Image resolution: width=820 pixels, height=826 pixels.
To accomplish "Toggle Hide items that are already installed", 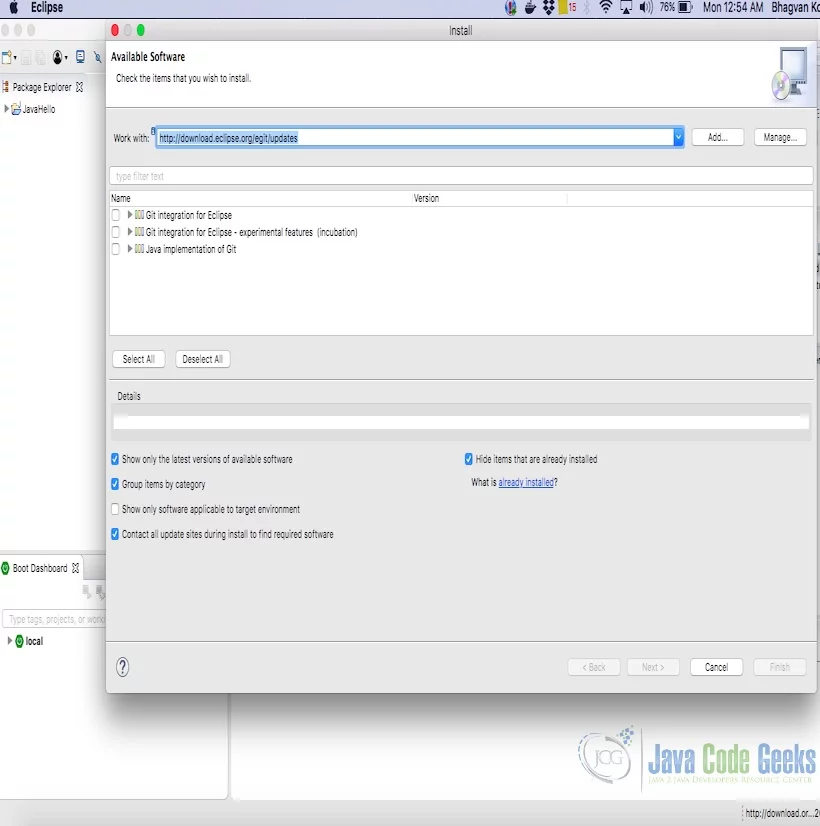I will coord(469,459).
